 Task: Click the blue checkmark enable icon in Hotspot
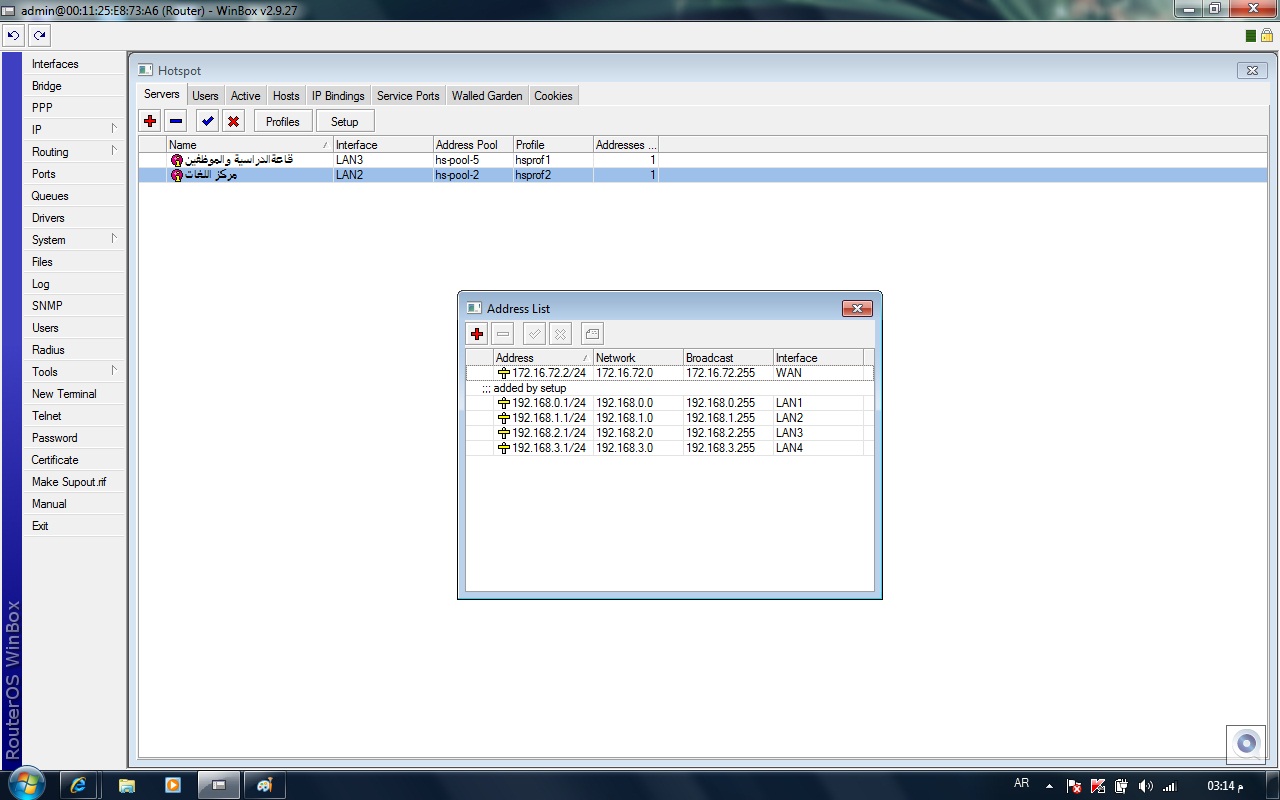click(x=207, y=121)
